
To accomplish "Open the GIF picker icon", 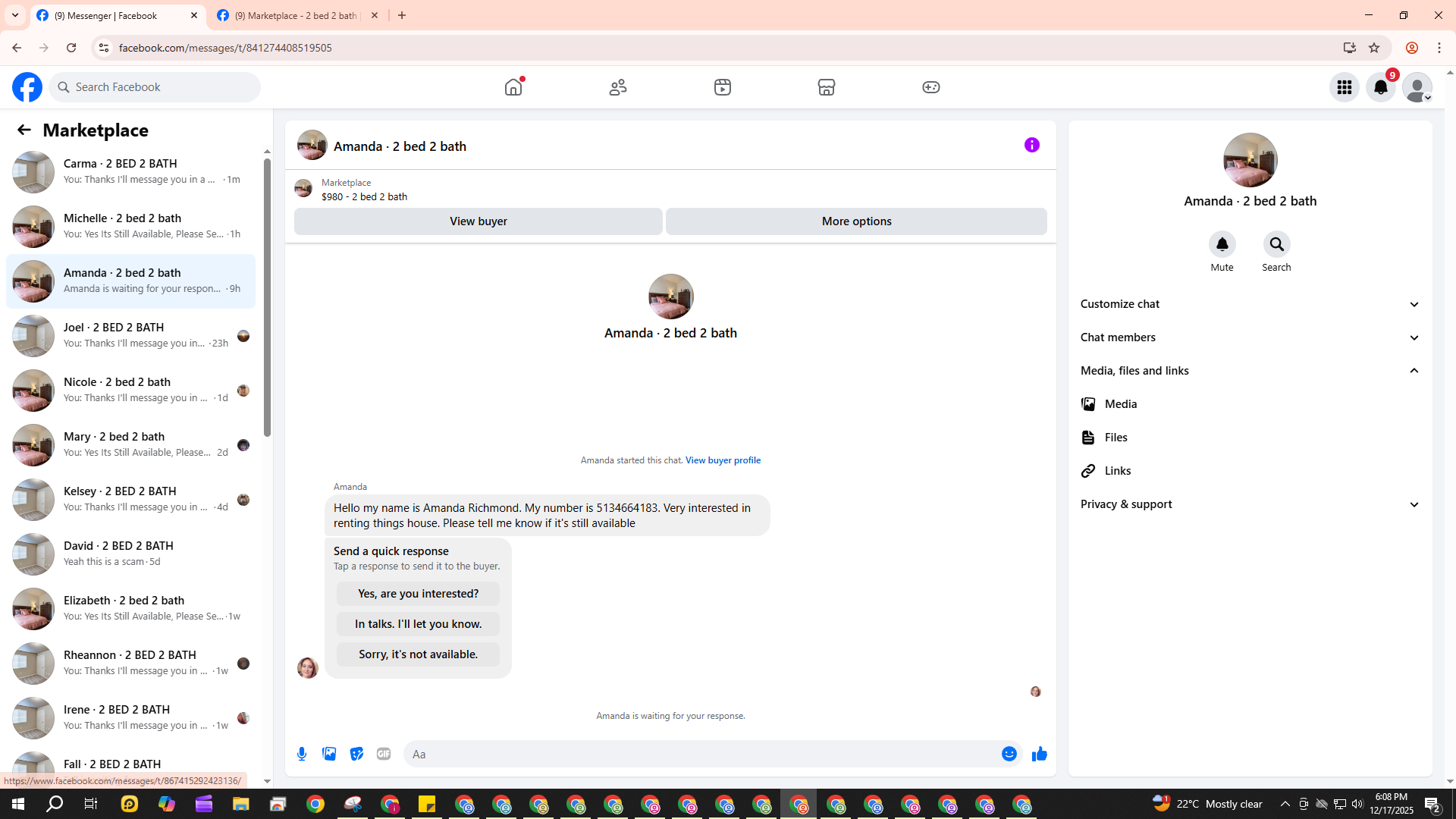I will (384, 754).
